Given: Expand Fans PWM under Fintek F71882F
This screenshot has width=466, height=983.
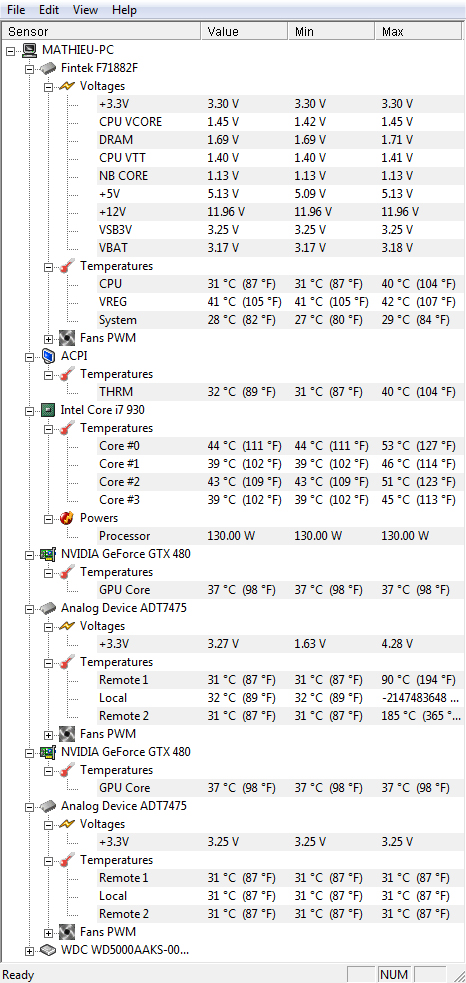Looking at the screenshot, I should (48, 339).
